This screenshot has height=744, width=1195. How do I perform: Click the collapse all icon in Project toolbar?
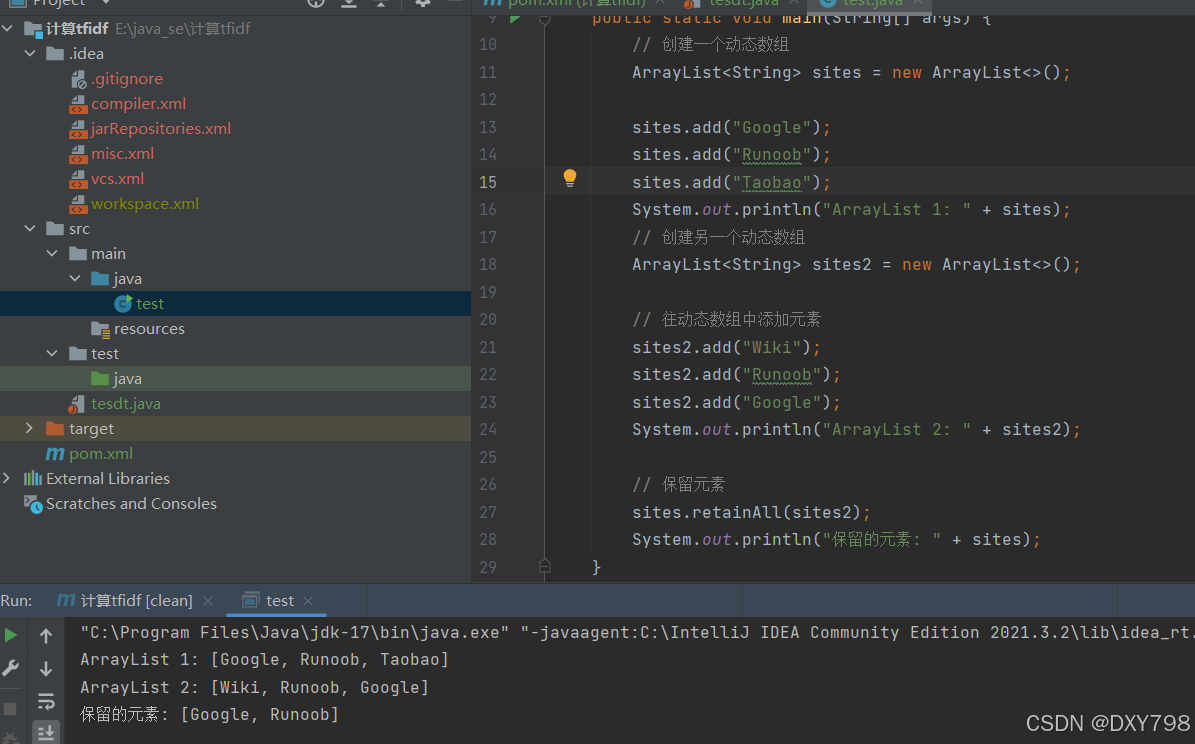[383, 4]
